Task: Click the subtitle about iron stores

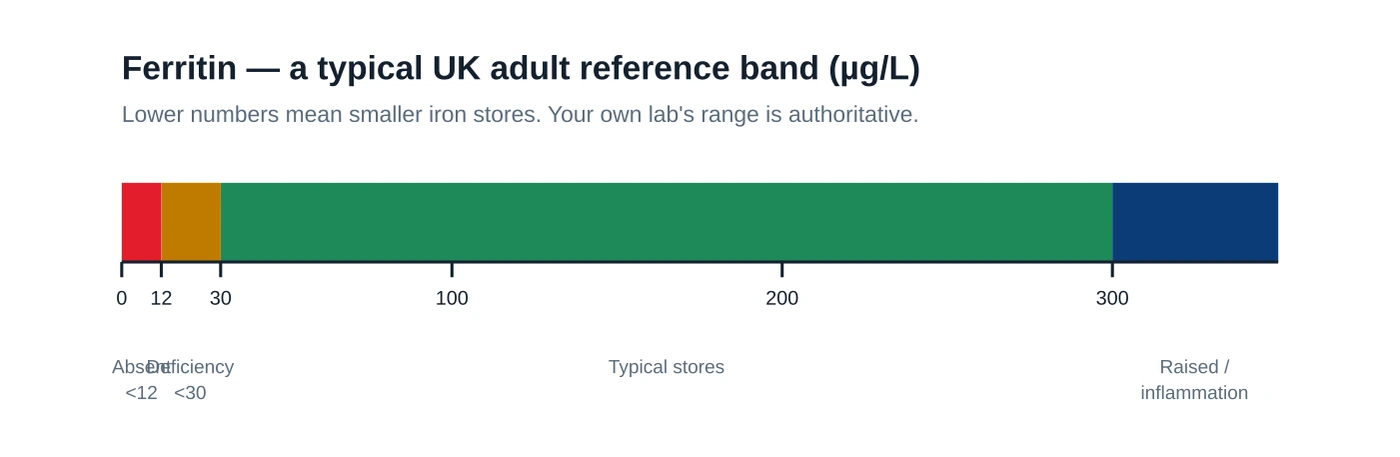Action: 520,114
